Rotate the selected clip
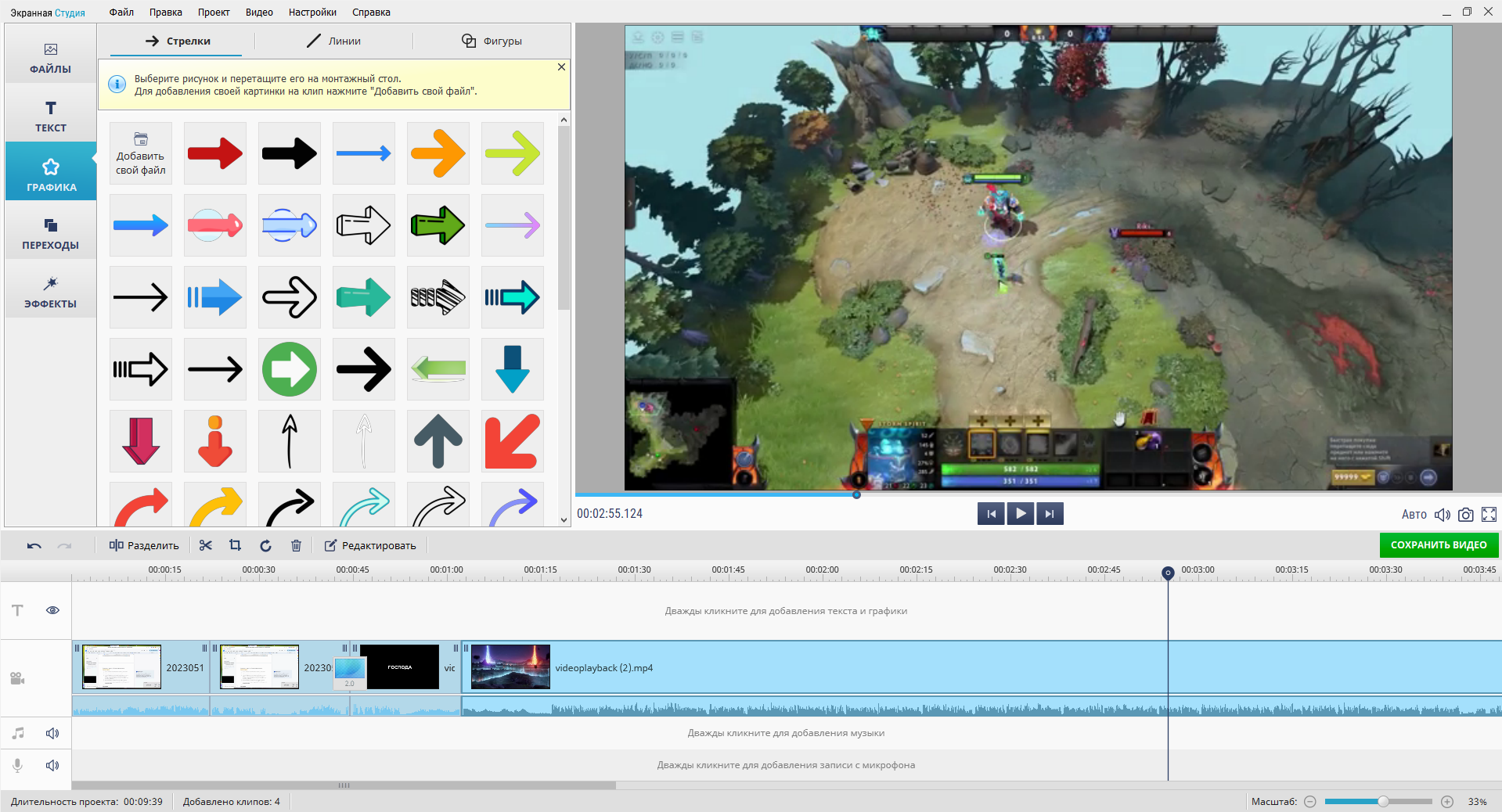The height and width of the screenshot is (812, 1502). 265,546
